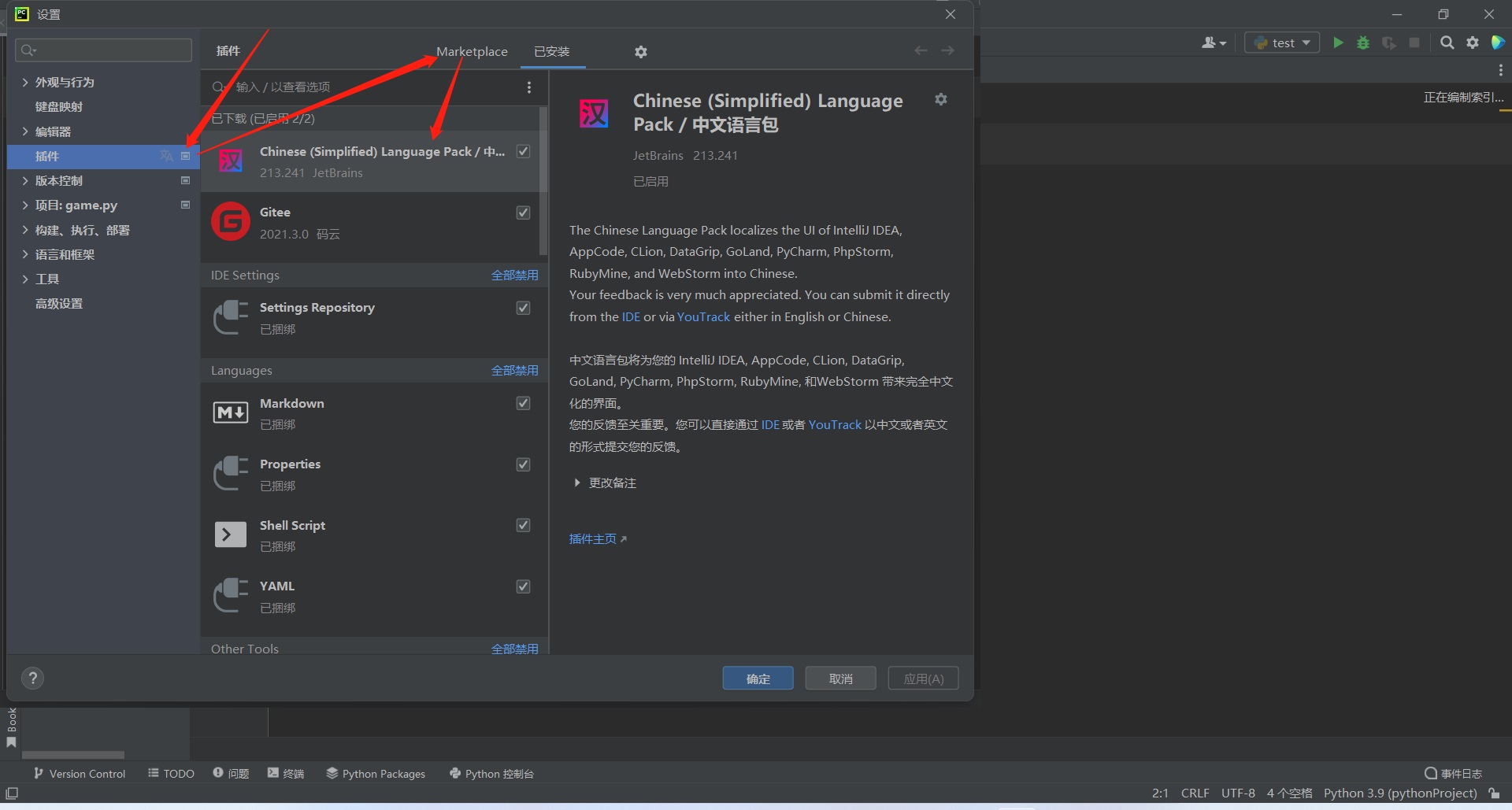Open Version Control tool window
The width and height of the screenshot is (1512, 810).
(80, 774)
